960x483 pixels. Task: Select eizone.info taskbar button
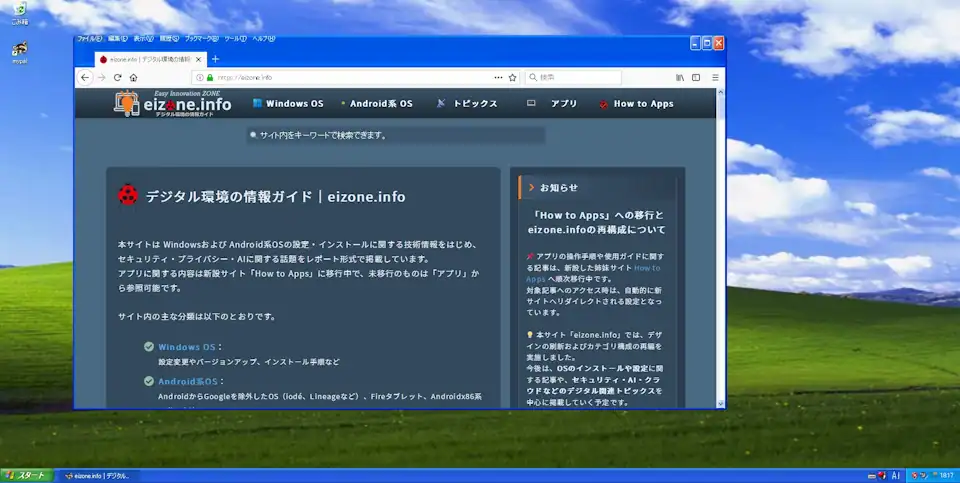98,476
